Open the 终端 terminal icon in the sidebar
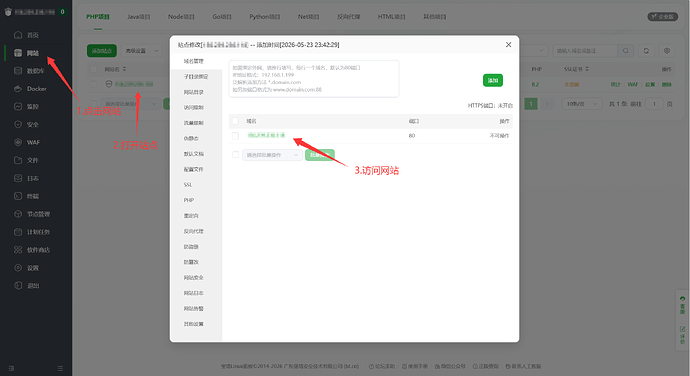Screen dimensions: 690x376 pos(18,196)
